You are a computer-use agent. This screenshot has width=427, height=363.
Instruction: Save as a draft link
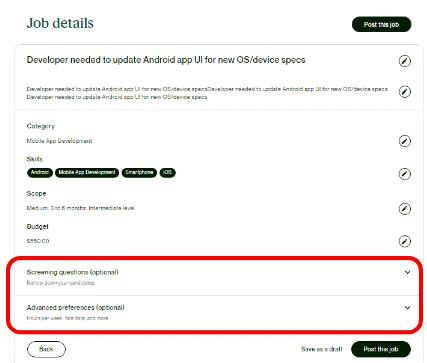pos(322,349)
